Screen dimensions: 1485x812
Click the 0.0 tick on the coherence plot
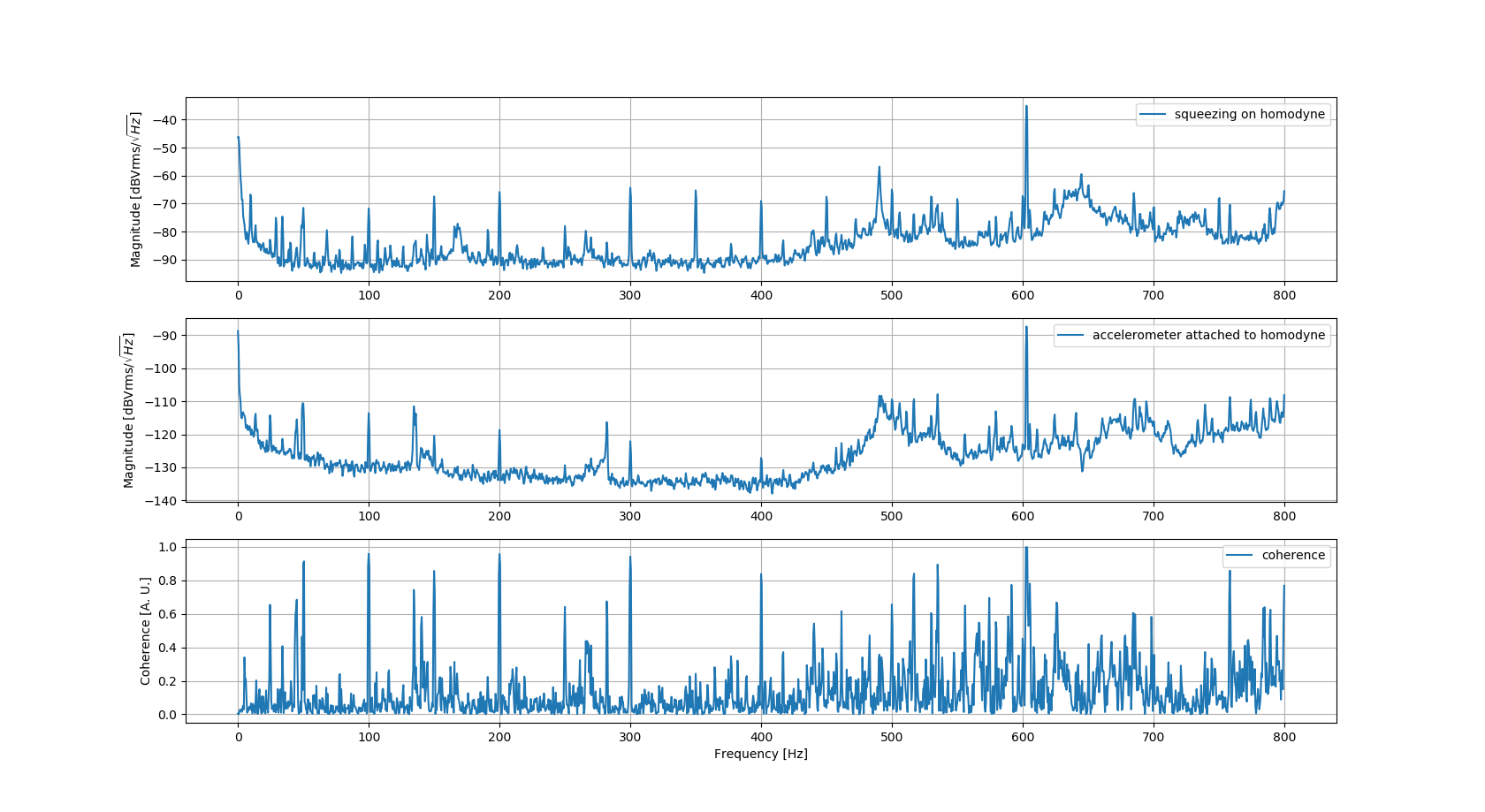coord(167,715)
